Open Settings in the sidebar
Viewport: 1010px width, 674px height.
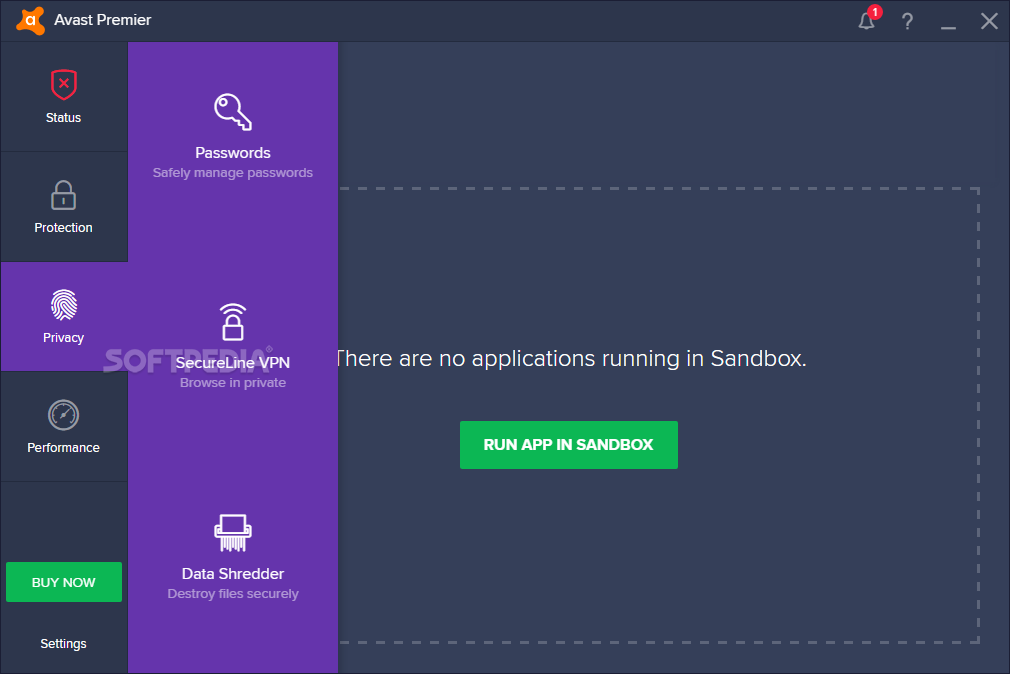click(63, 644)
